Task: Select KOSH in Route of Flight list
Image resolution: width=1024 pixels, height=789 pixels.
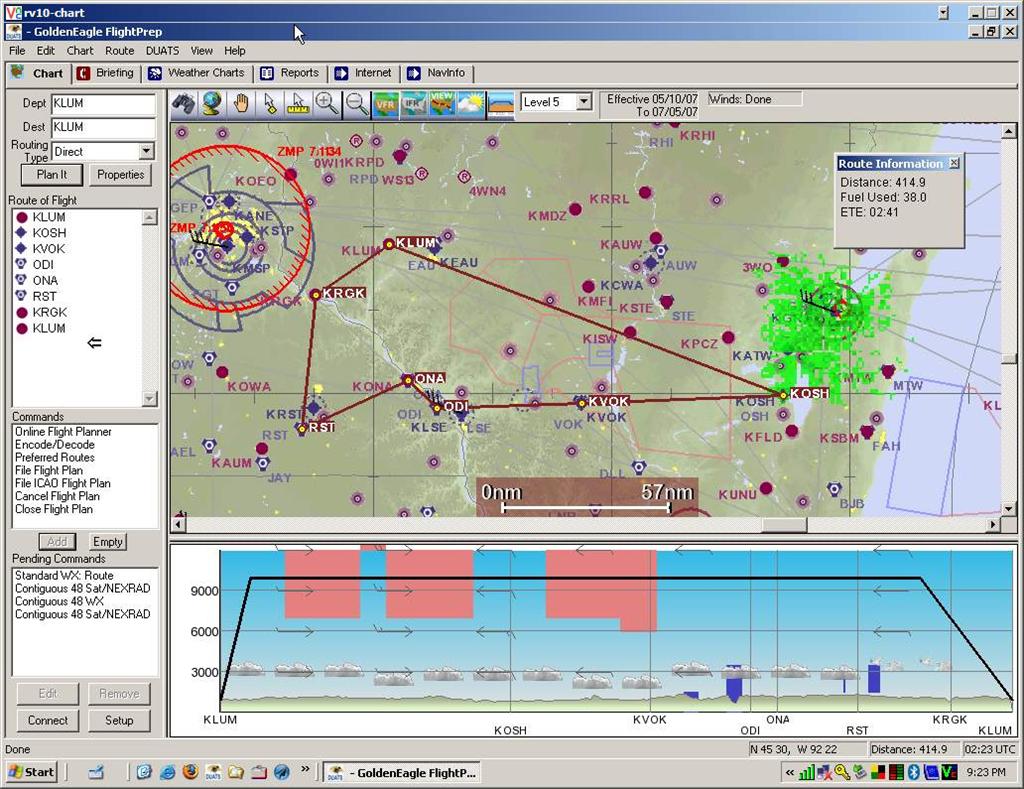Action: pos(49,233)
